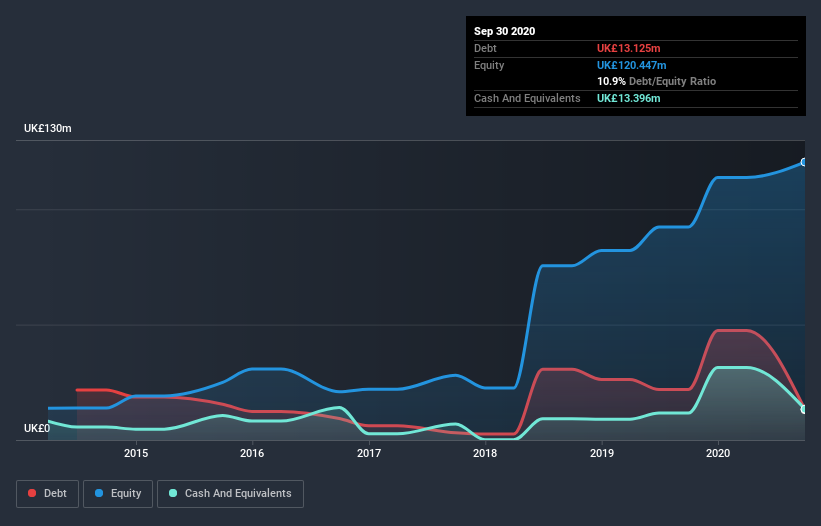Toggle Cash And Equivalents legend button
This screenshot has width=821, height=526.
(230, 494)
